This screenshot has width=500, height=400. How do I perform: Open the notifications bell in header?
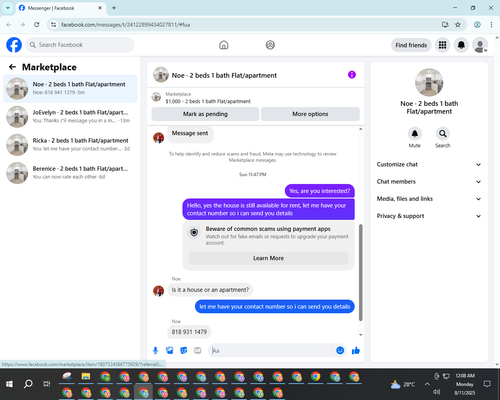[x=461, y=45]
